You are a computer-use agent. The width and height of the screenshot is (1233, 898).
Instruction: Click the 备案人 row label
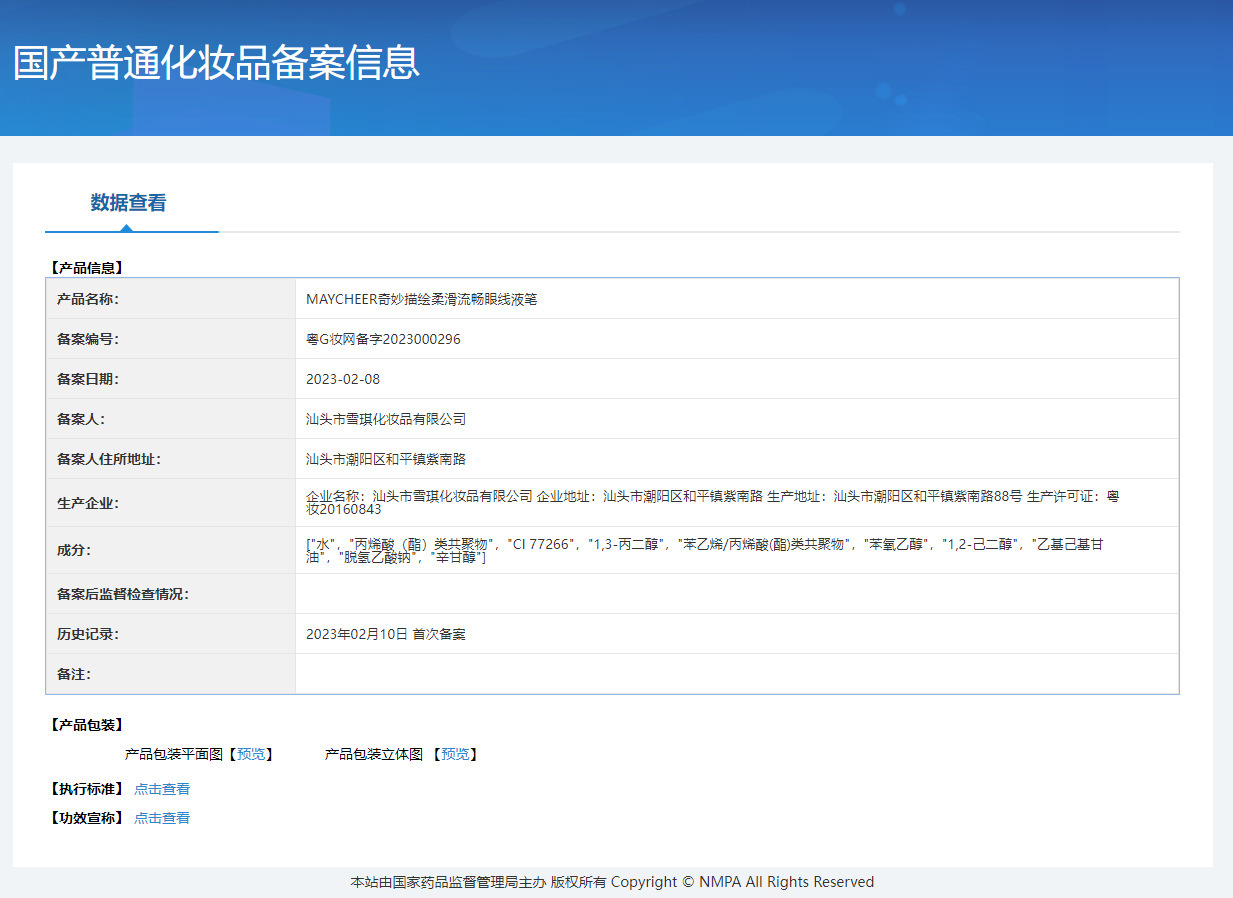point(81,419)
